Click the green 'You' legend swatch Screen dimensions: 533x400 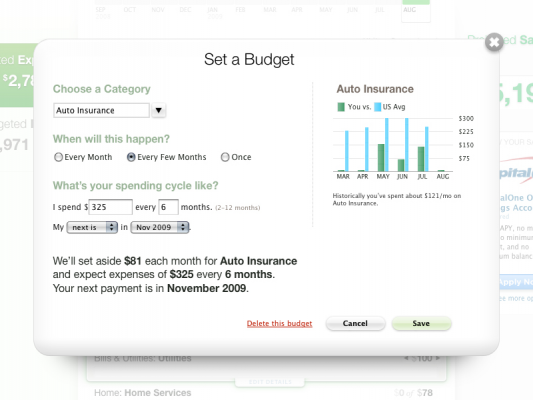tap(341, 107)
